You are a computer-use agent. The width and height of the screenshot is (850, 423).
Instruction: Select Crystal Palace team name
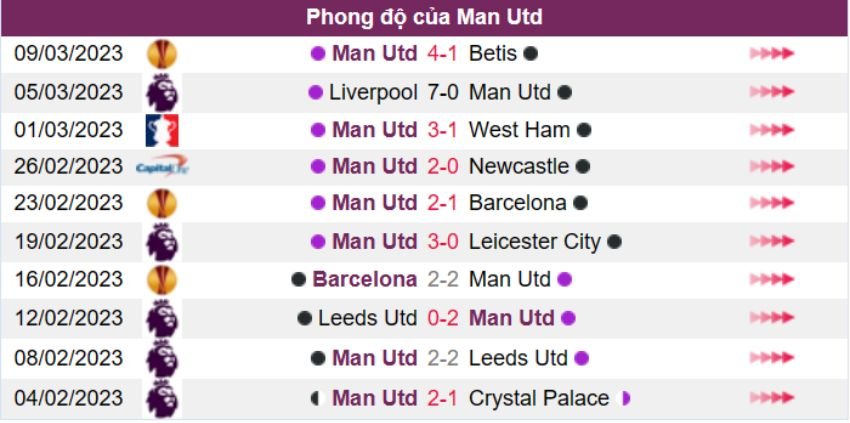coord(538,398)
